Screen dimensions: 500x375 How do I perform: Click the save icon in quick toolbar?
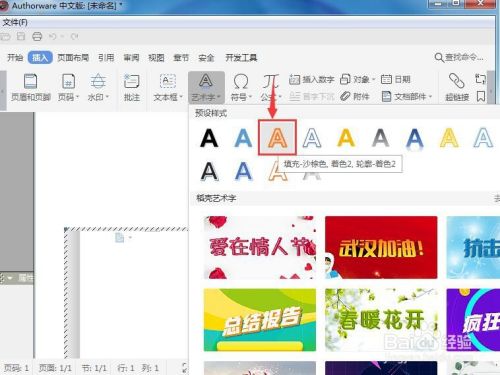[x=21, y=36]
